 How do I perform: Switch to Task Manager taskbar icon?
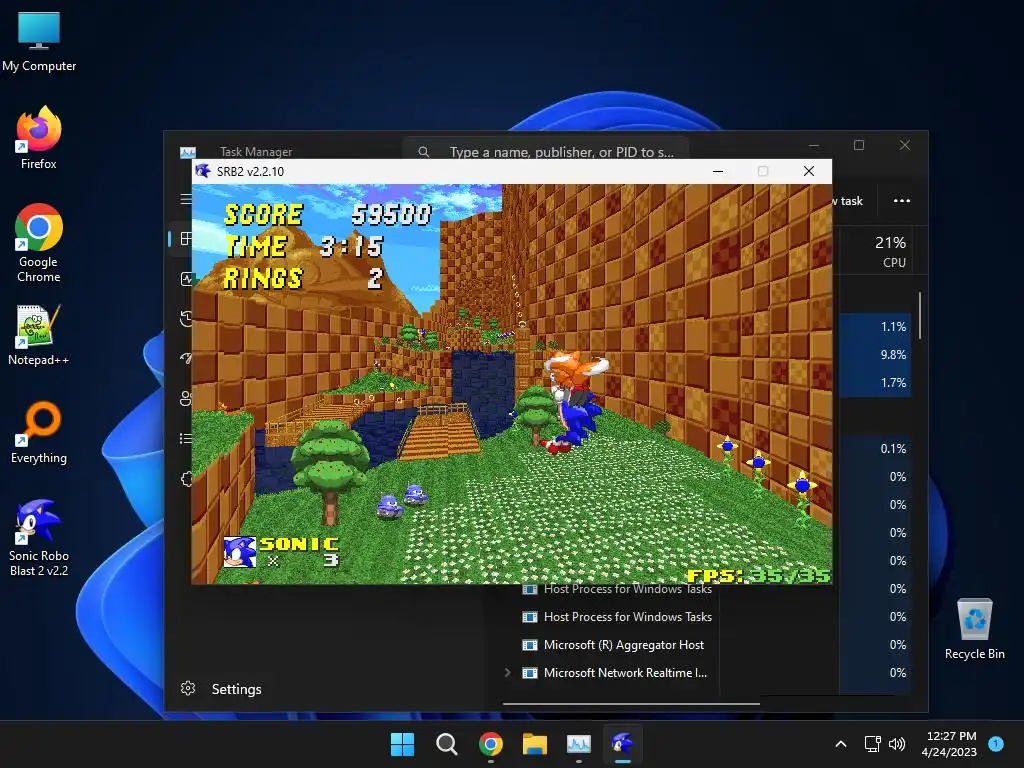579,744
